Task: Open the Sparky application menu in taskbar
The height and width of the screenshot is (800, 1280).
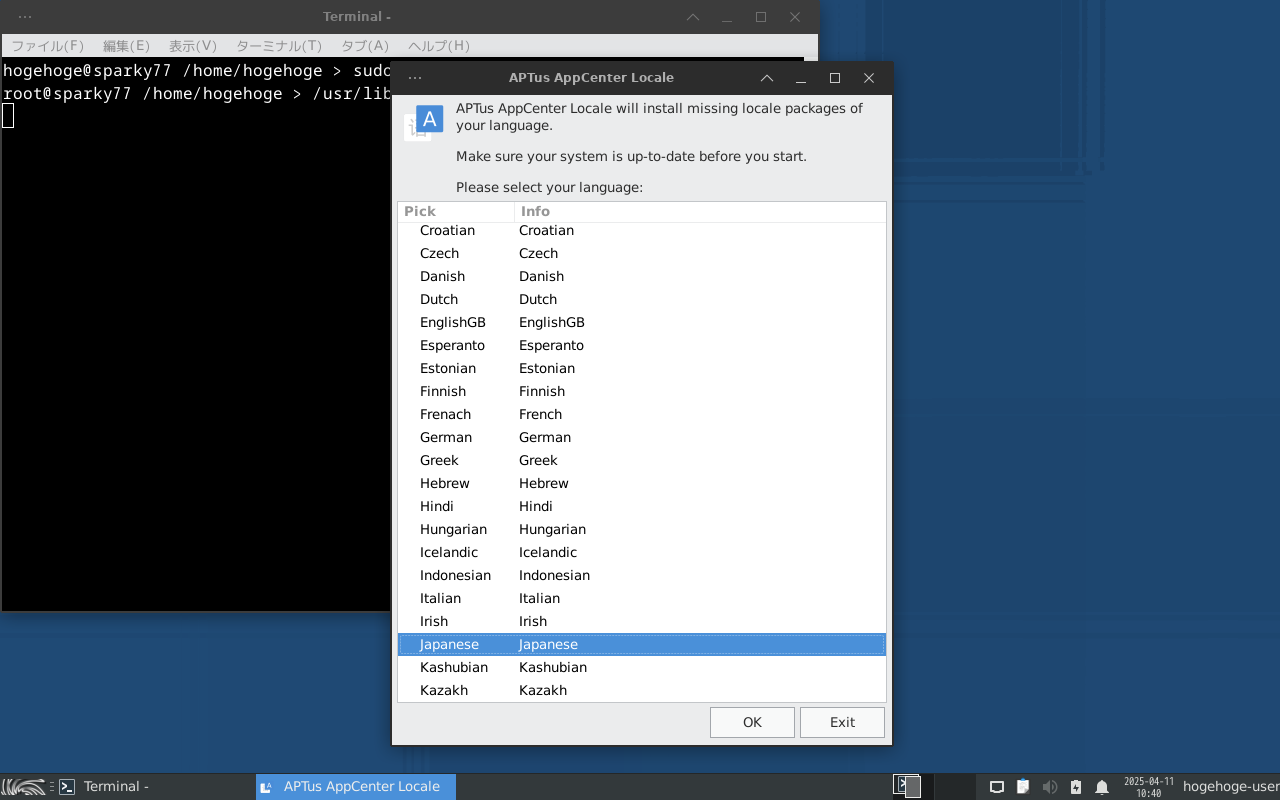Action: [x=24, y=787]
